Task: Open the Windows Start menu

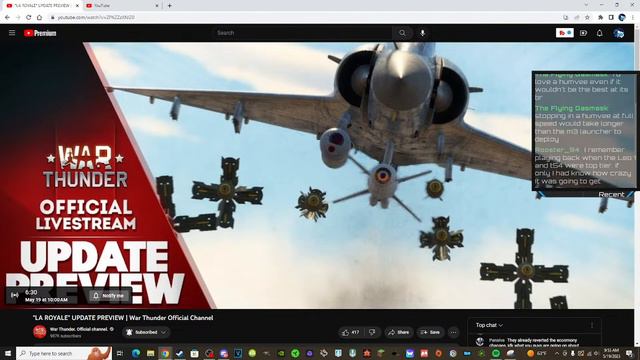Action: pos(8,353)
